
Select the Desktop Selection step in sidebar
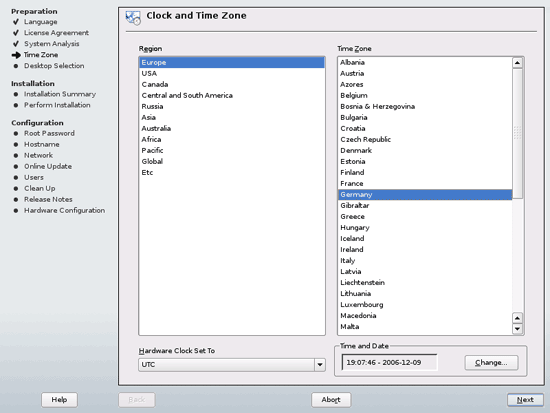click(54, 66)
